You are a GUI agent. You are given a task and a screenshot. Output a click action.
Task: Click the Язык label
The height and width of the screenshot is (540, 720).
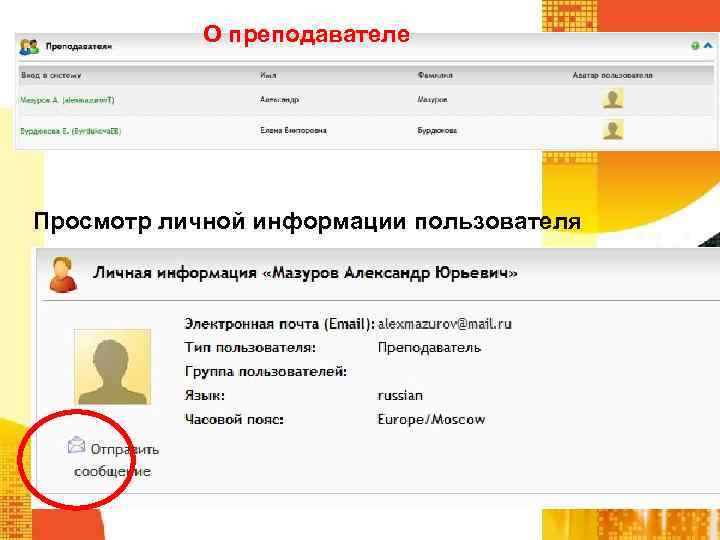tap(205, 395)
